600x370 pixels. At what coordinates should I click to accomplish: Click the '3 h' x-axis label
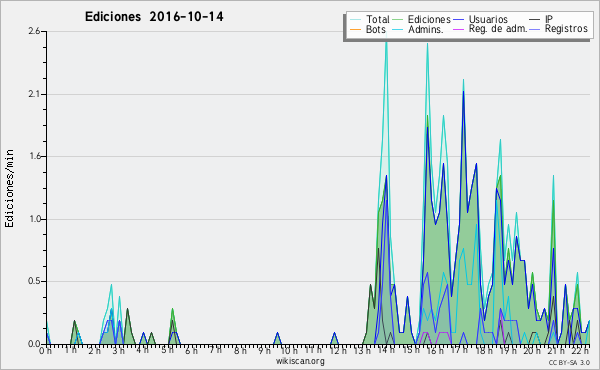(119, 350)
